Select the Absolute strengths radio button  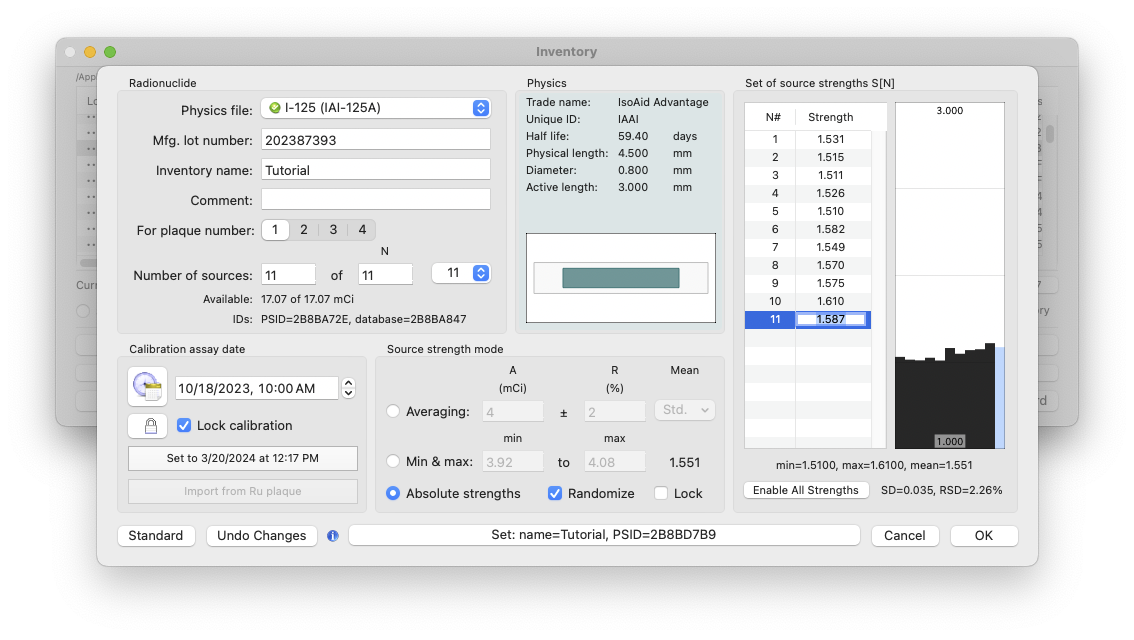(x=393, y=493)
